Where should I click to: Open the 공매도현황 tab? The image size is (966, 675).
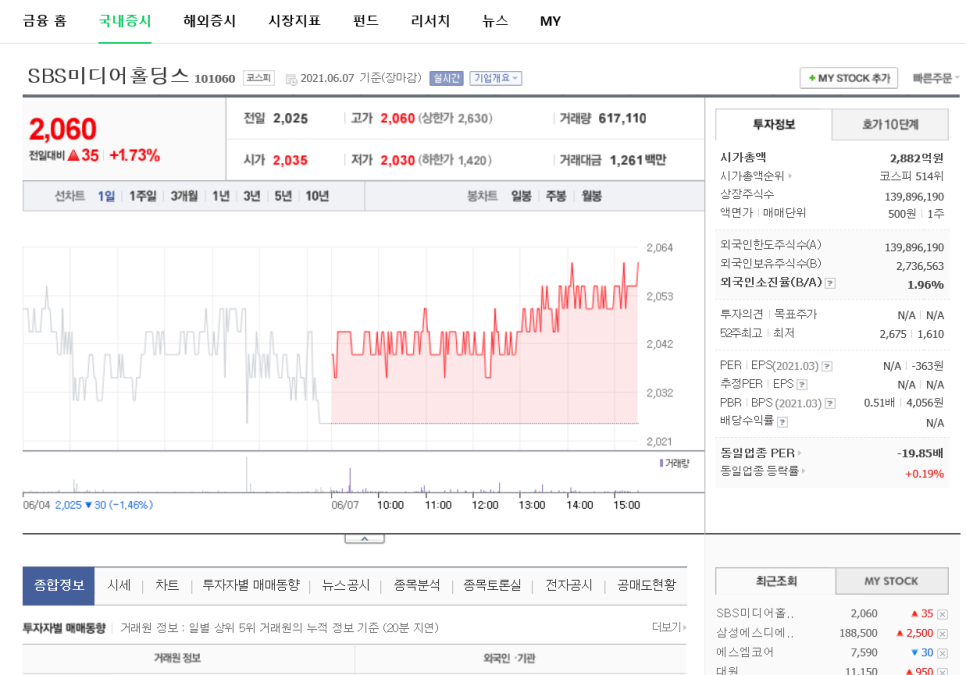point(646,585)
